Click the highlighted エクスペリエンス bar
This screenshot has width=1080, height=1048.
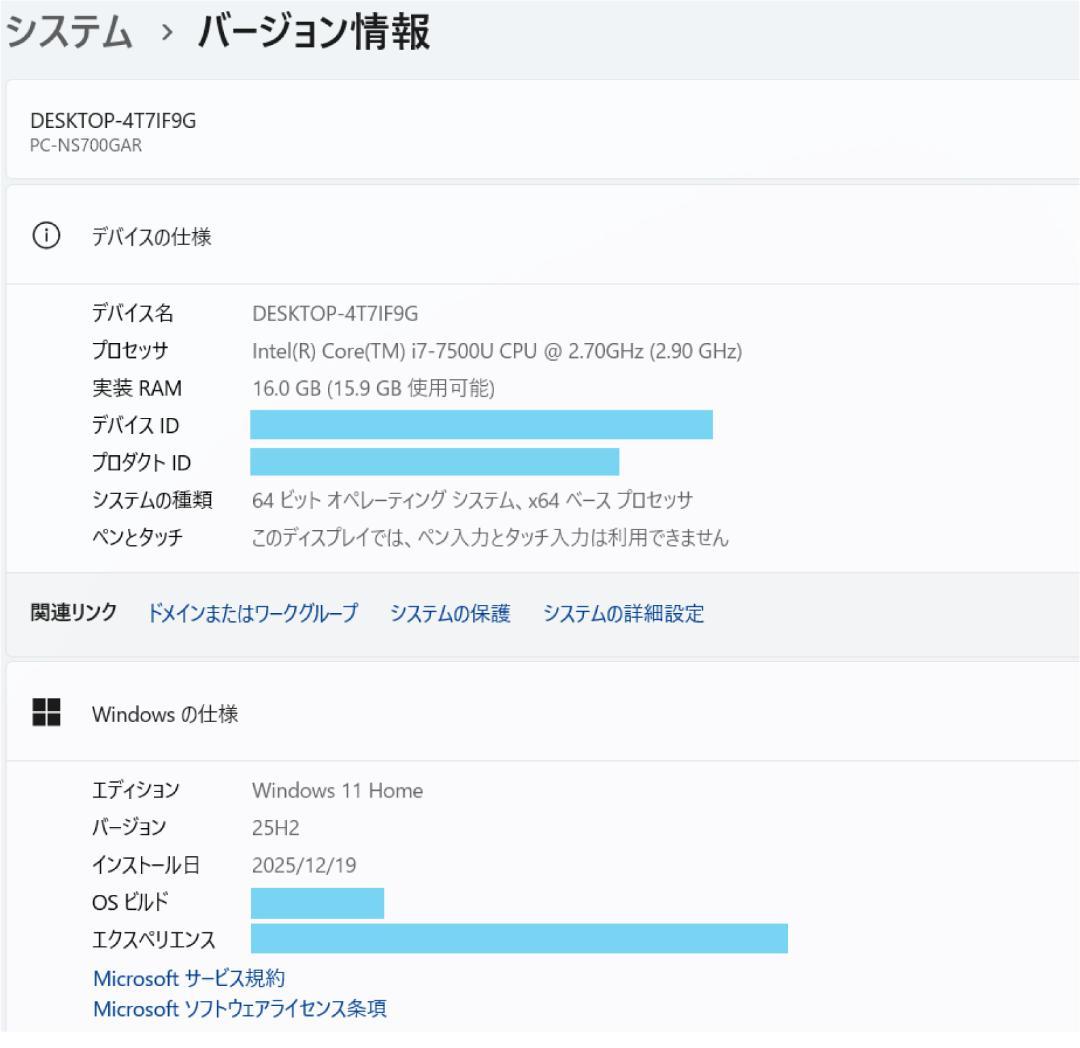coord(520,937)
